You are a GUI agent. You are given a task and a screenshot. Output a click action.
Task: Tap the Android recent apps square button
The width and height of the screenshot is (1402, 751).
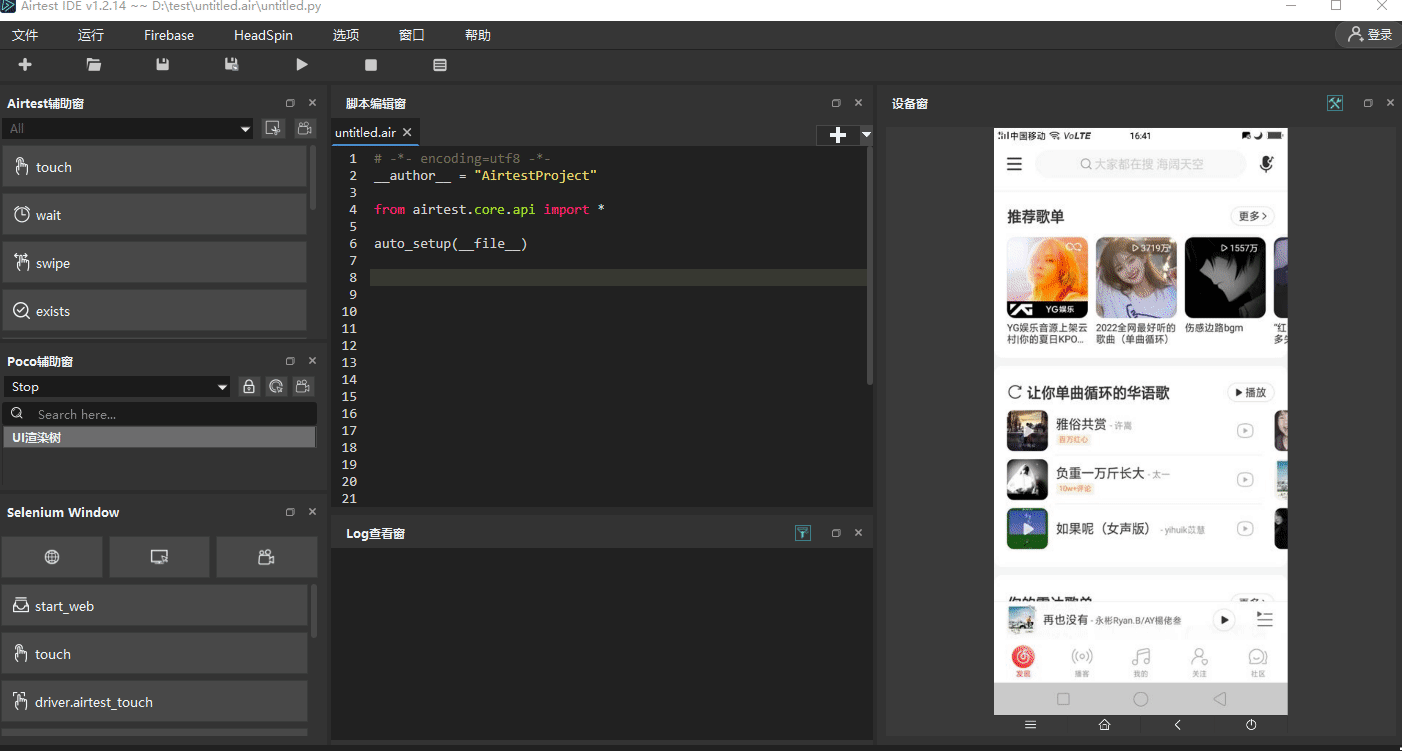(1063, 699)
